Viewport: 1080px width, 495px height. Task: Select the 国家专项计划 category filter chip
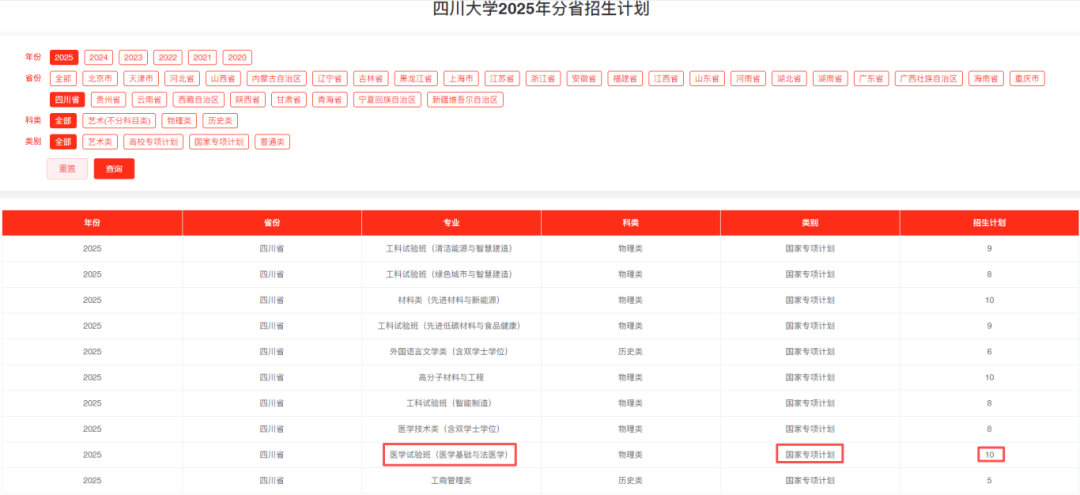coord(219,143)
